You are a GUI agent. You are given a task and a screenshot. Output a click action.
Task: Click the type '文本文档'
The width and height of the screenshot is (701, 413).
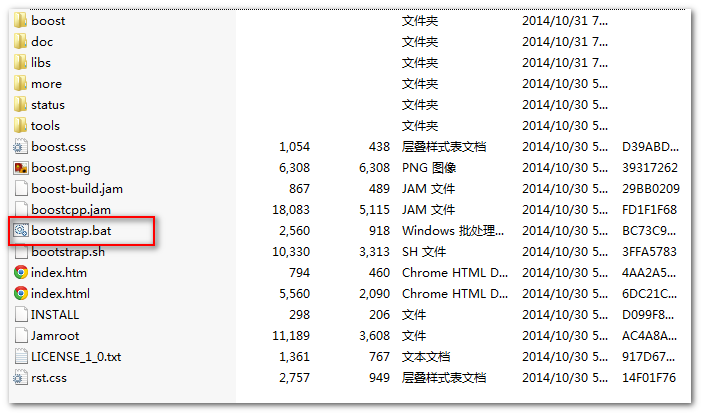click(x=426, y=357)
